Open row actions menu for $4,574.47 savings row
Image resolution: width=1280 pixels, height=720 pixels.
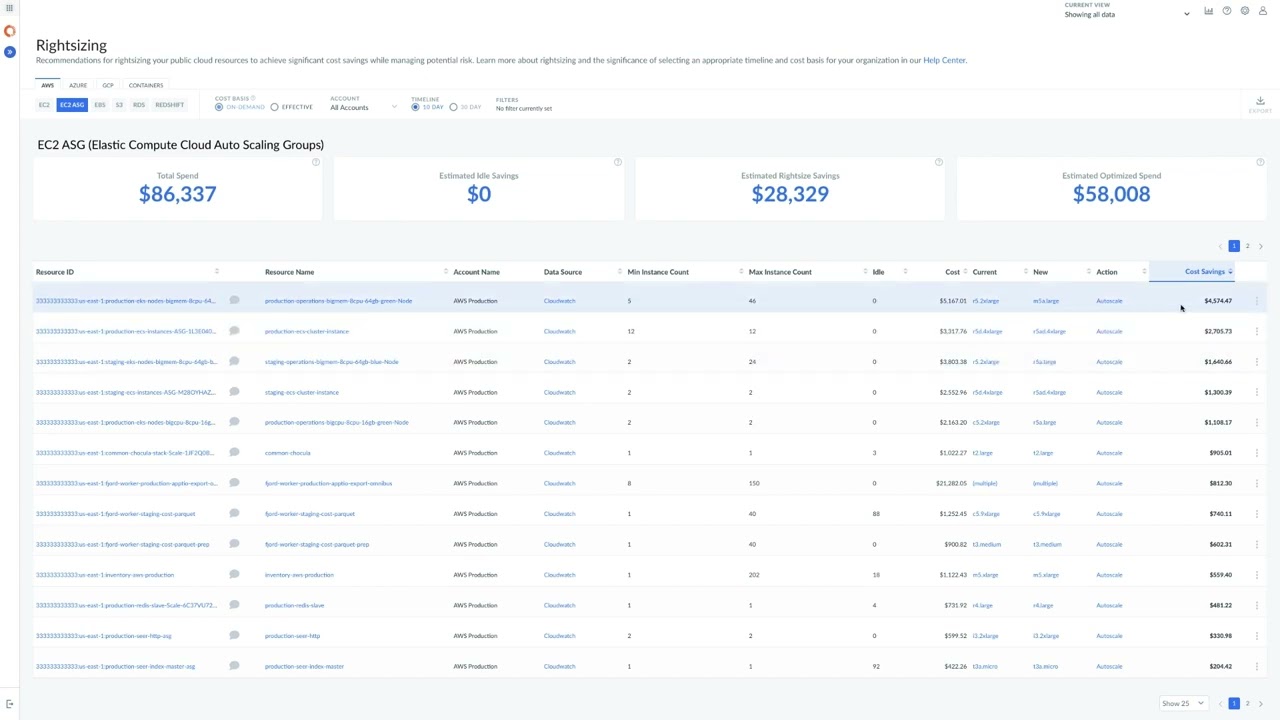1257,301
